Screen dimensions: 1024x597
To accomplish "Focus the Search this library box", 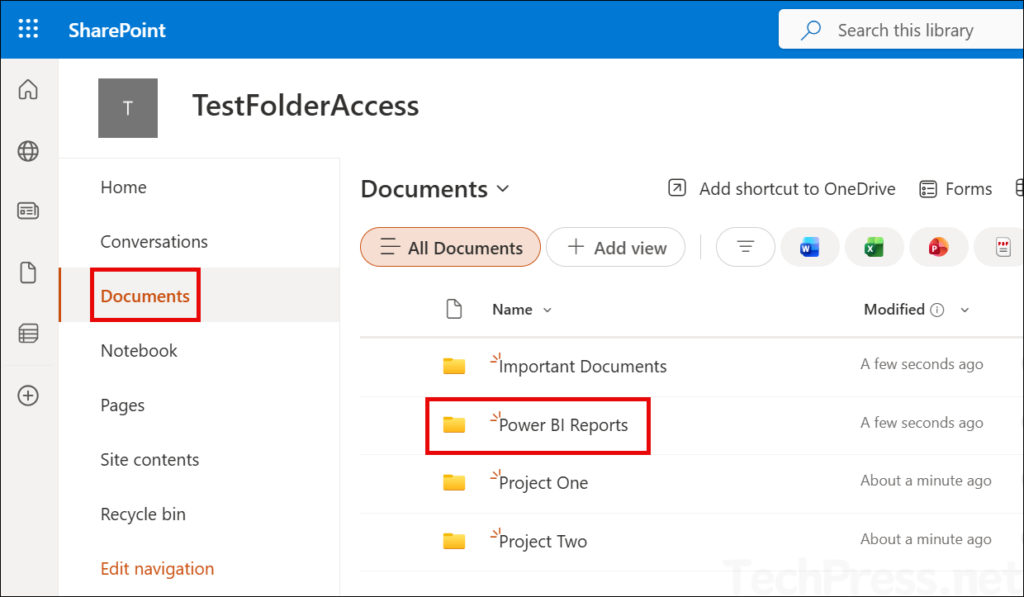I will (901, 29).
